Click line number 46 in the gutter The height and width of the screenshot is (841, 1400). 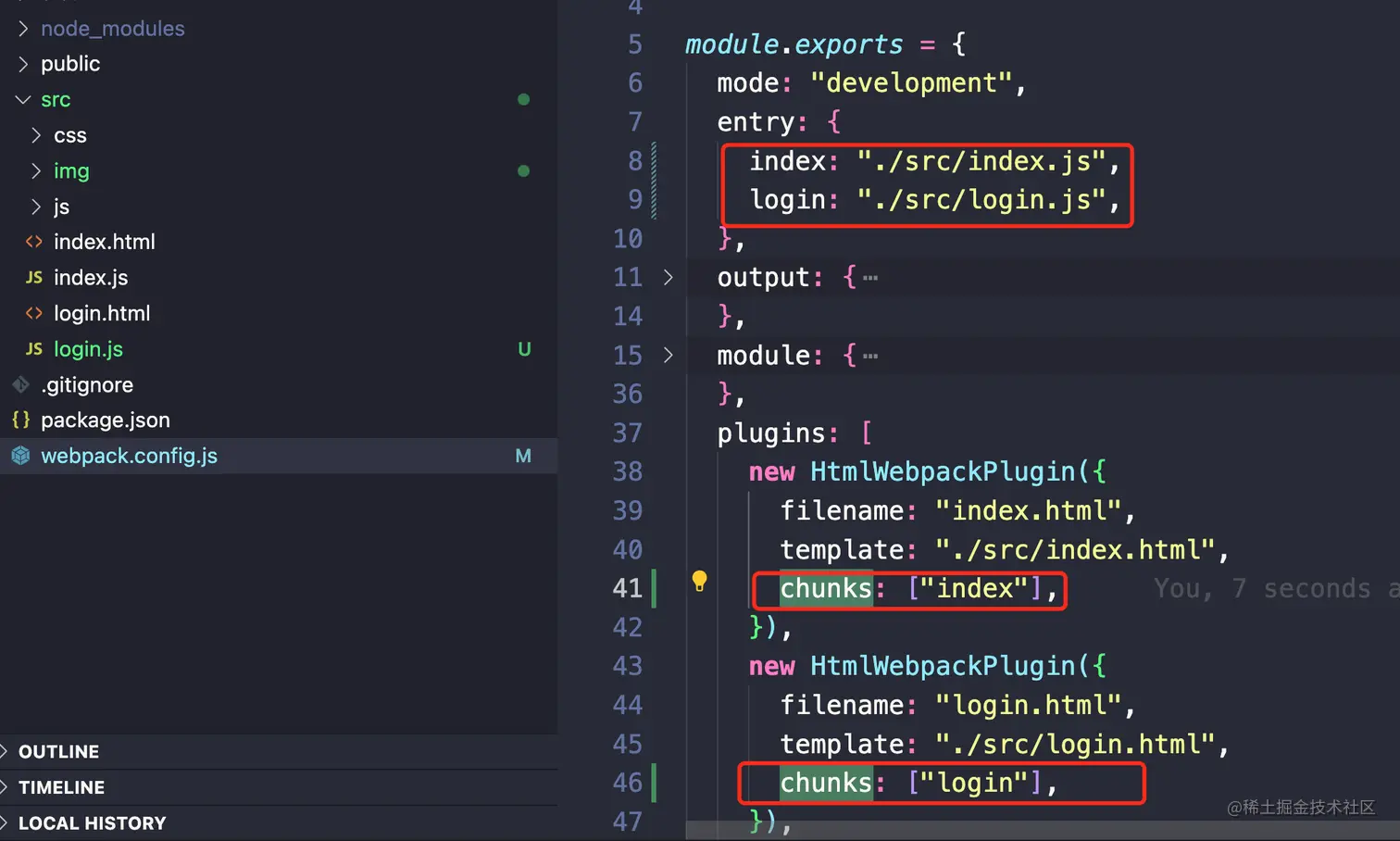pos(628,783)
